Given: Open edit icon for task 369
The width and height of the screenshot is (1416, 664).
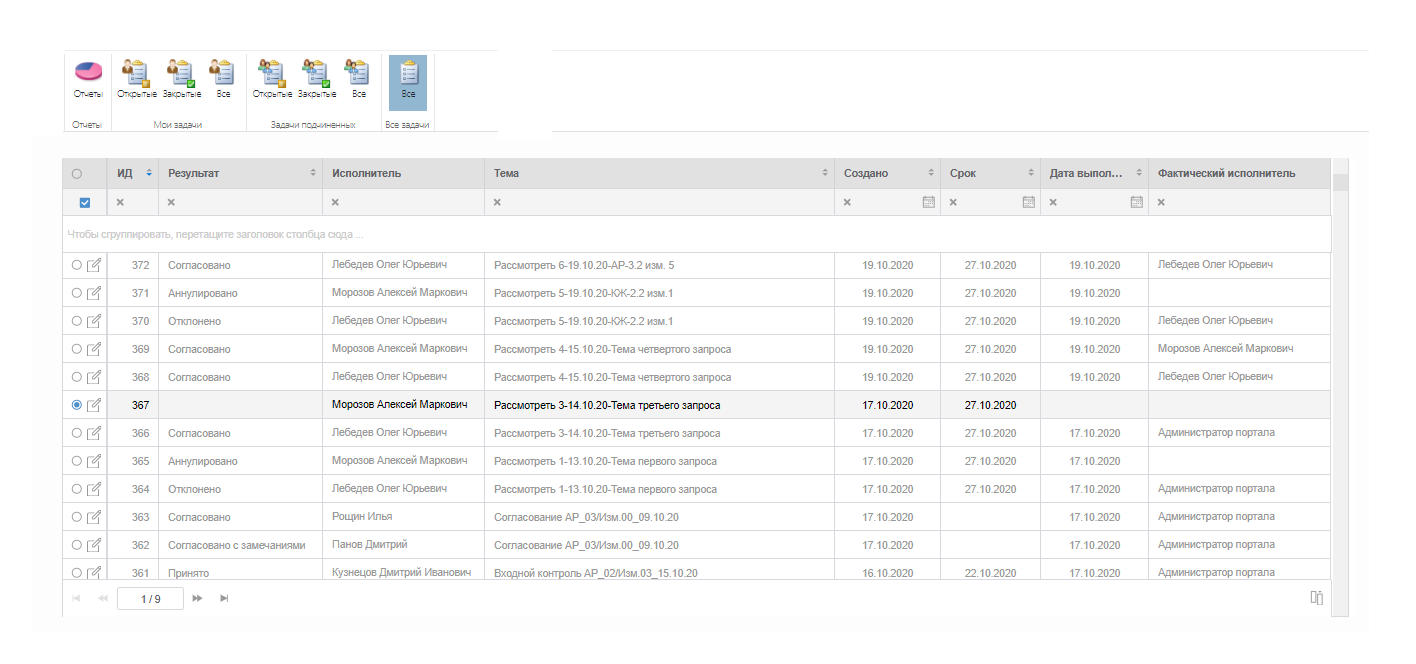Looking at the screenshot, I should click(94, 349).
